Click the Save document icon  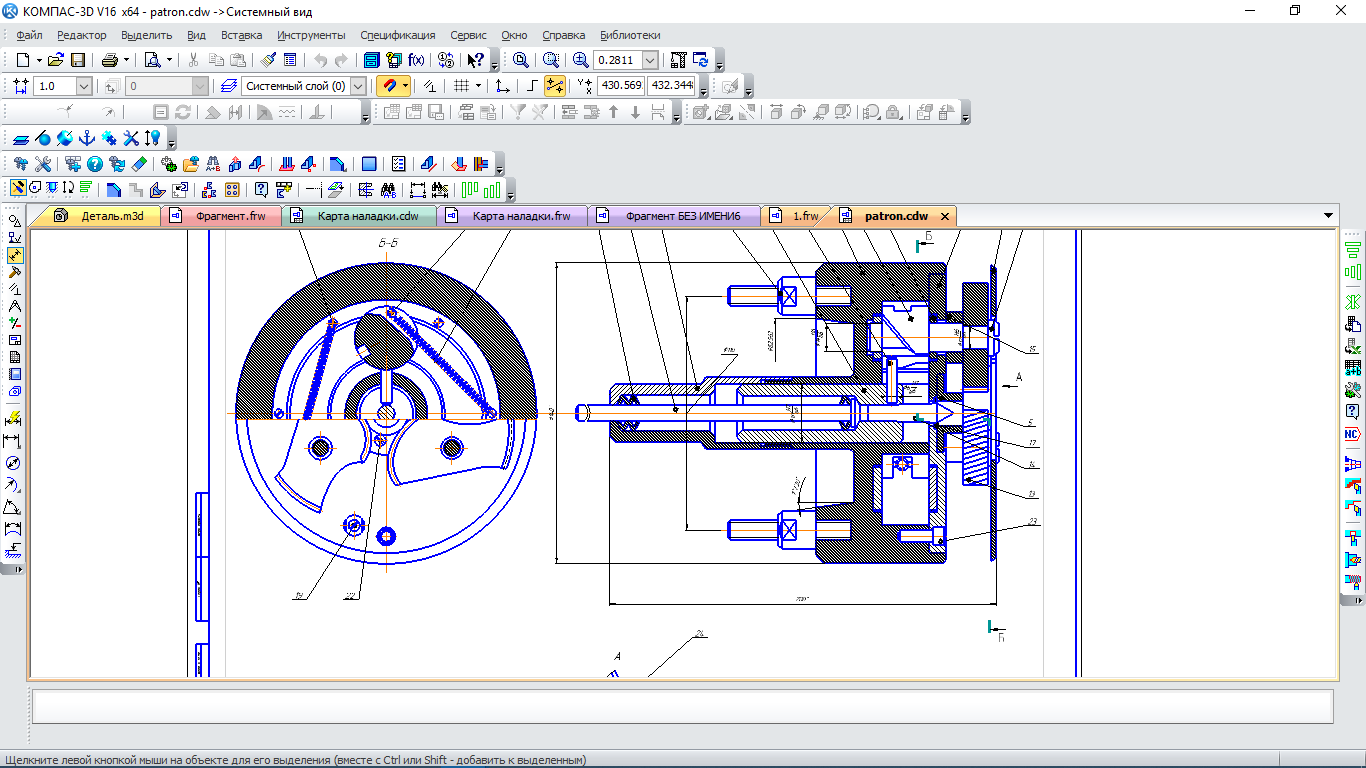tap(78, 60)
